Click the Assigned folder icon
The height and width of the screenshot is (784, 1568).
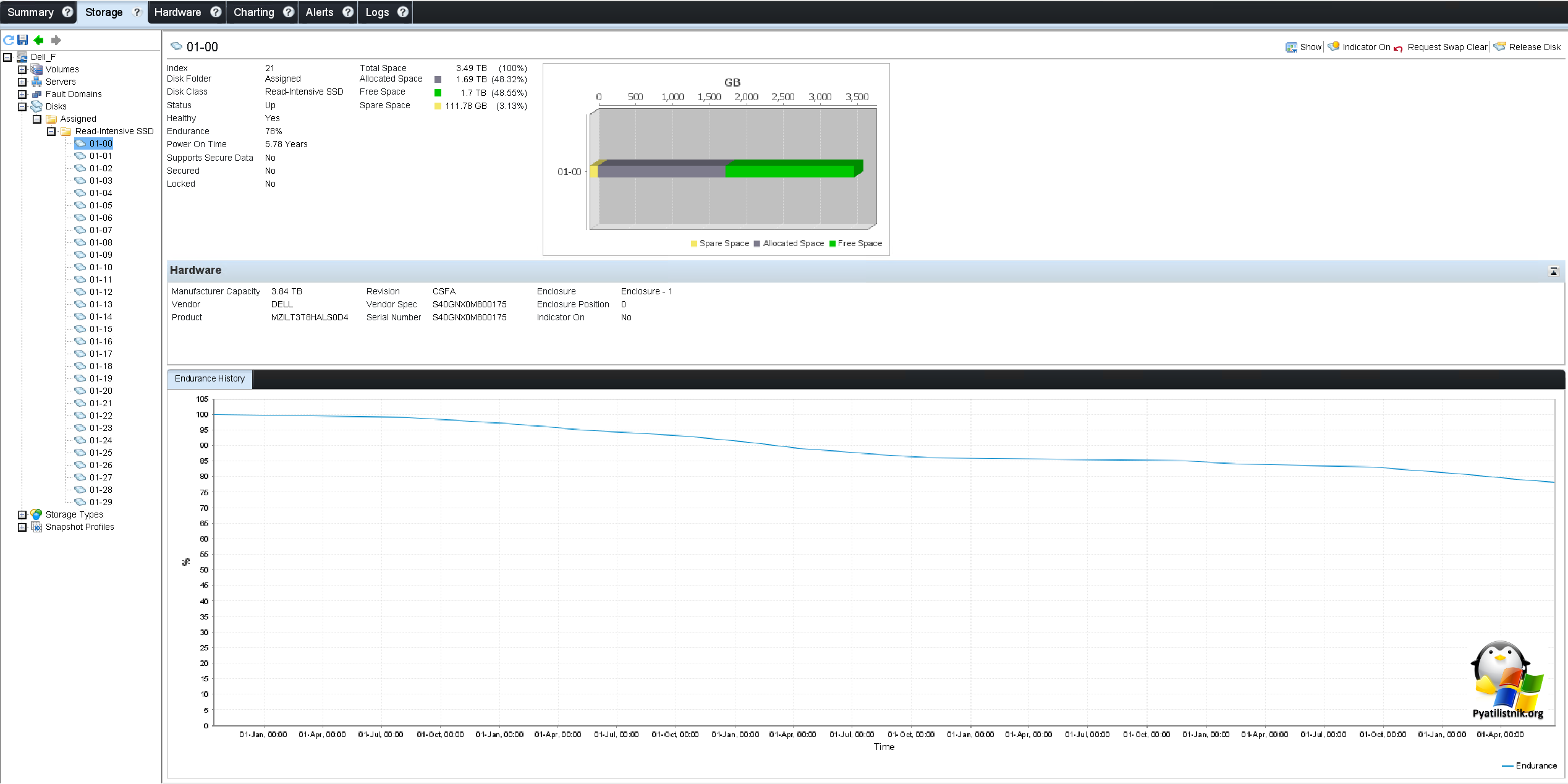coord(51,119)
